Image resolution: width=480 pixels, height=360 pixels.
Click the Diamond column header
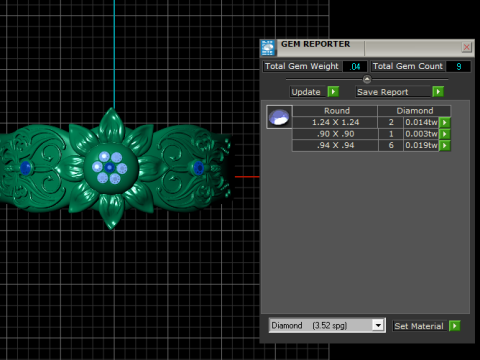point(414,111)
